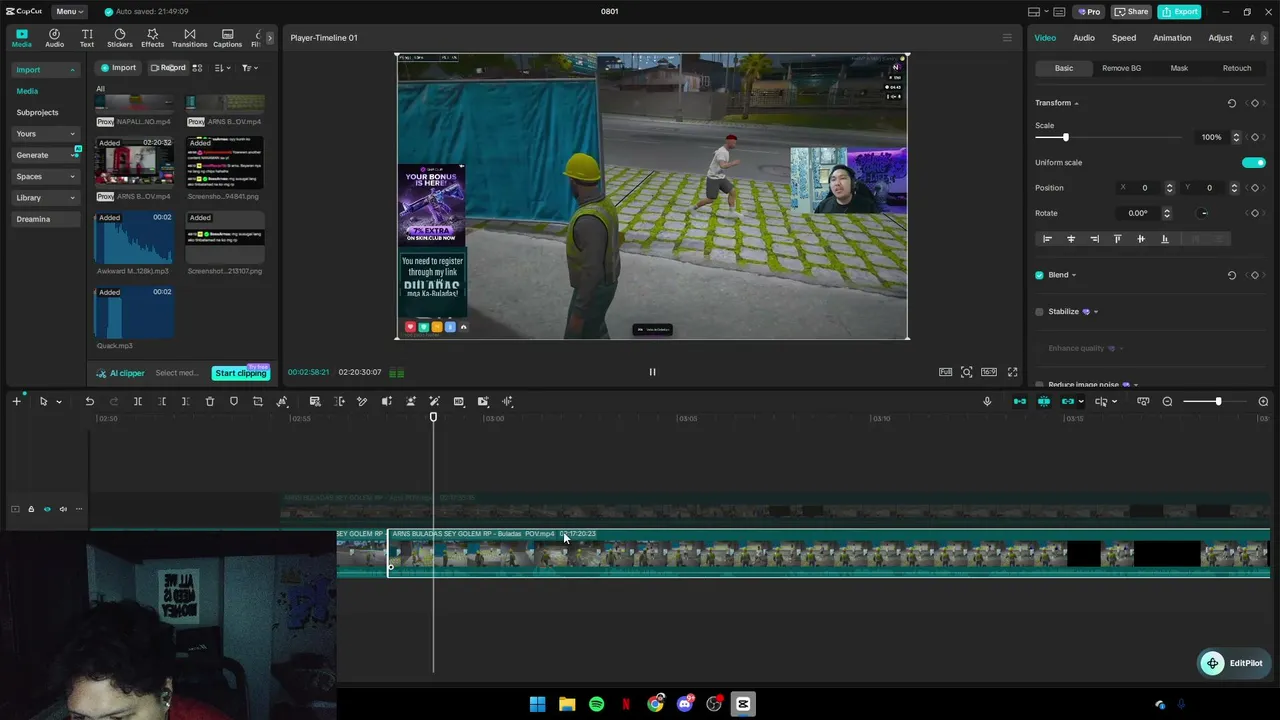Screen dimensions: 1280x720
Task: Turn on microphone voiceover recording
Action: (987, 401)
